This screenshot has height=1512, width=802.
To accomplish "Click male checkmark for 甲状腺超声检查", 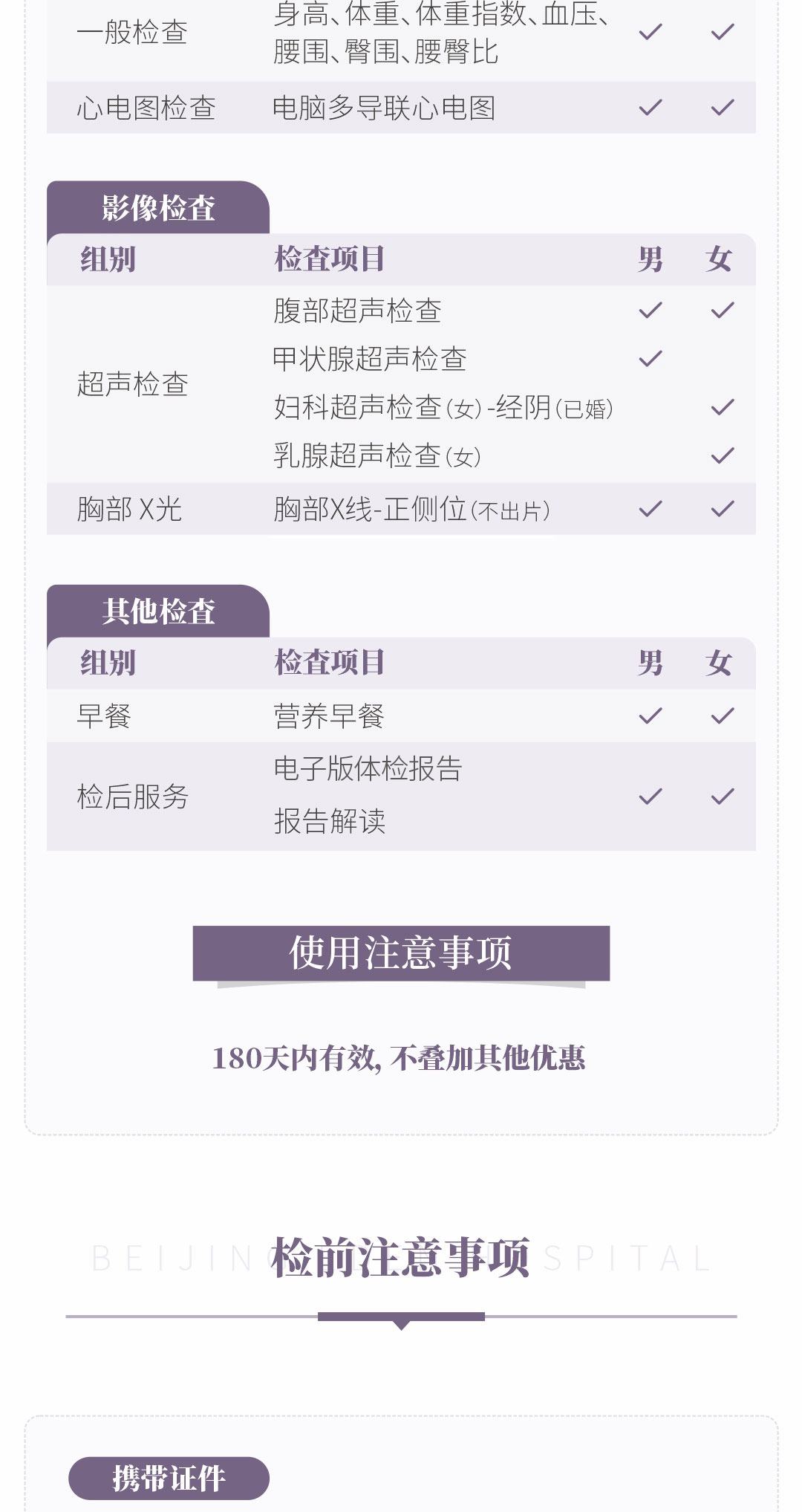I will point(650,359).
